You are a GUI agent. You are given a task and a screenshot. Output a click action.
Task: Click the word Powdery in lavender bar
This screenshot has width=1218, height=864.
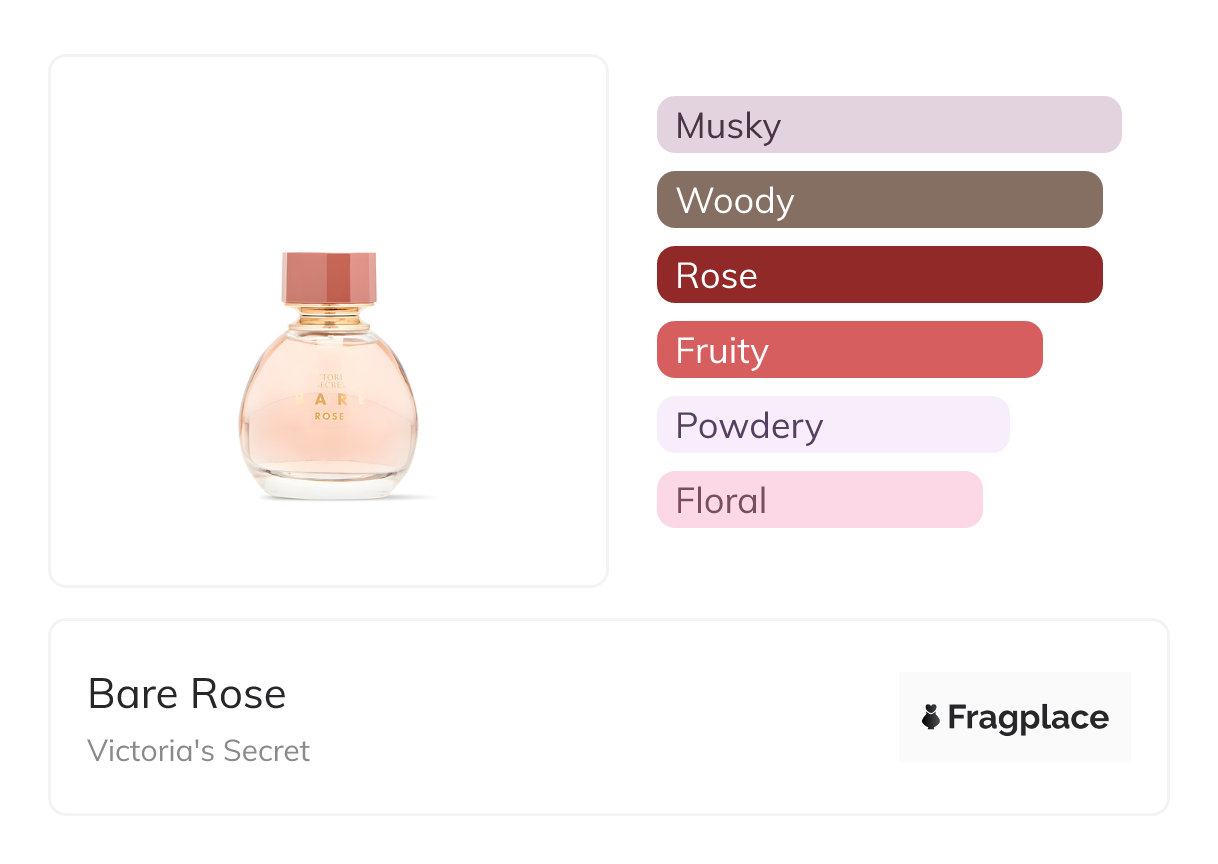tap(749, 426)
